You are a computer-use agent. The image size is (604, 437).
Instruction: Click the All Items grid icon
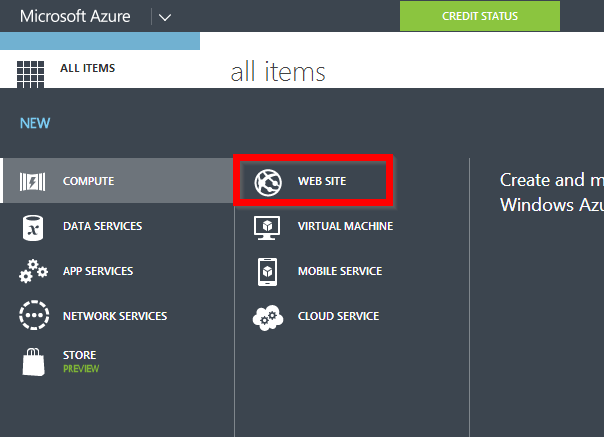[30, 74]
